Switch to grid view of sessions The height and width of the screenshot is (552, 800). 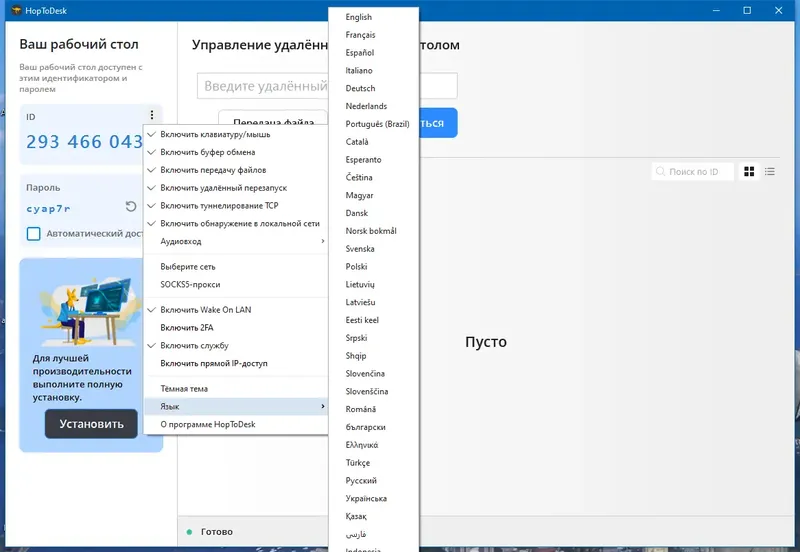tap(749, 171)
